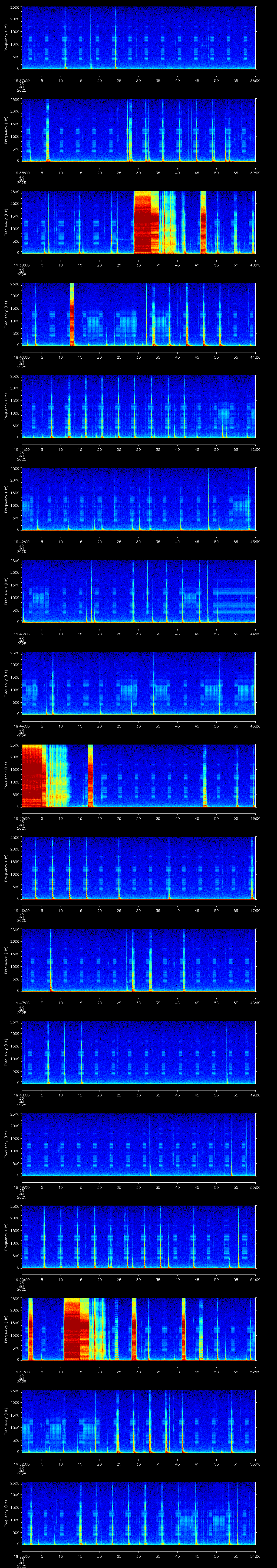Viewport: 277px width, 1568px height.
Task: Select the spectrogram panel beginning at 19:38:00
Action: pyautogui.click(x=138, y=130)
